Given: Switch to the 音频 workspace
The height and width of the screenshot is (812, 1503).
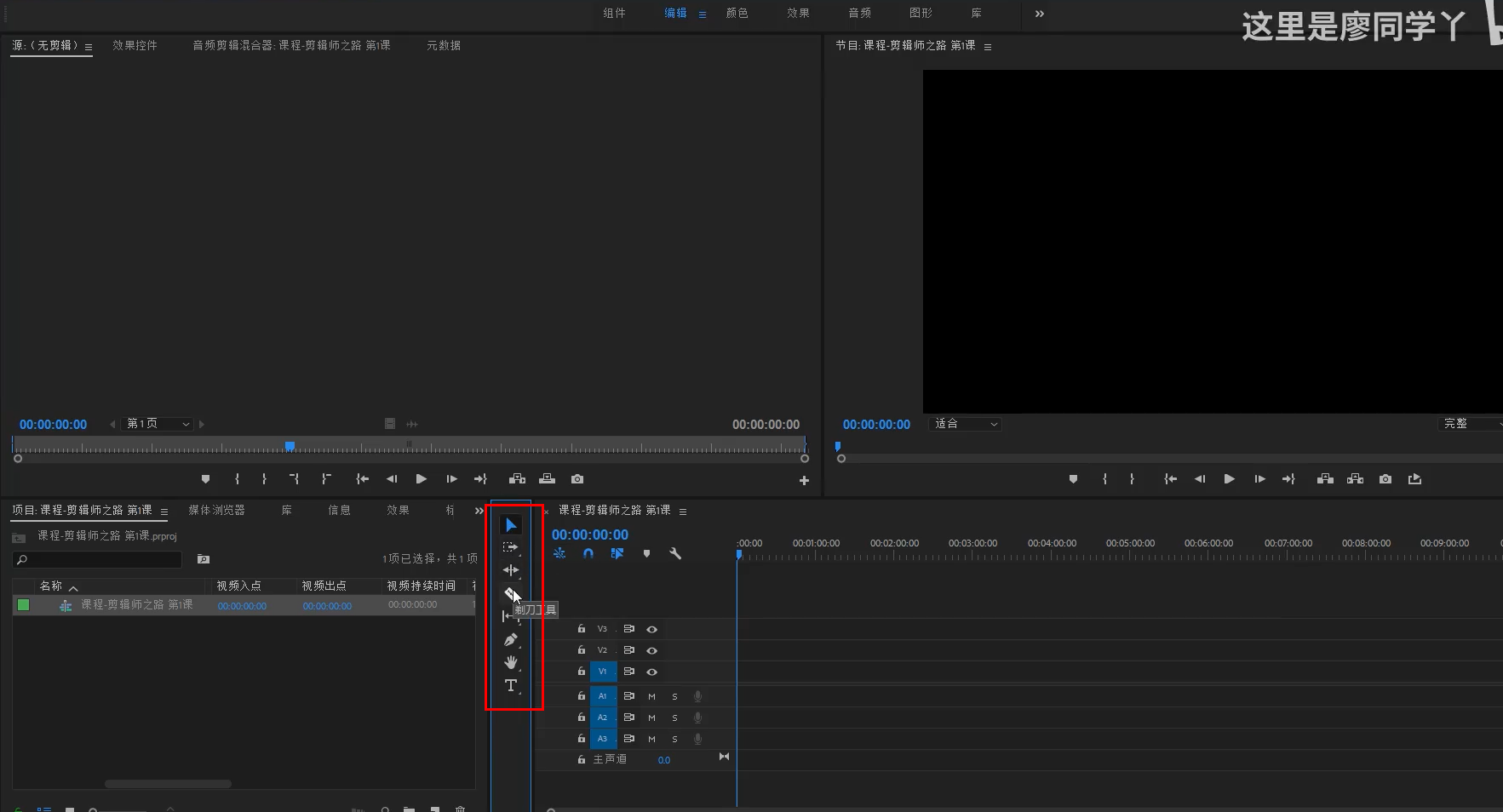Looking at the screenshot, I should 859,14.
